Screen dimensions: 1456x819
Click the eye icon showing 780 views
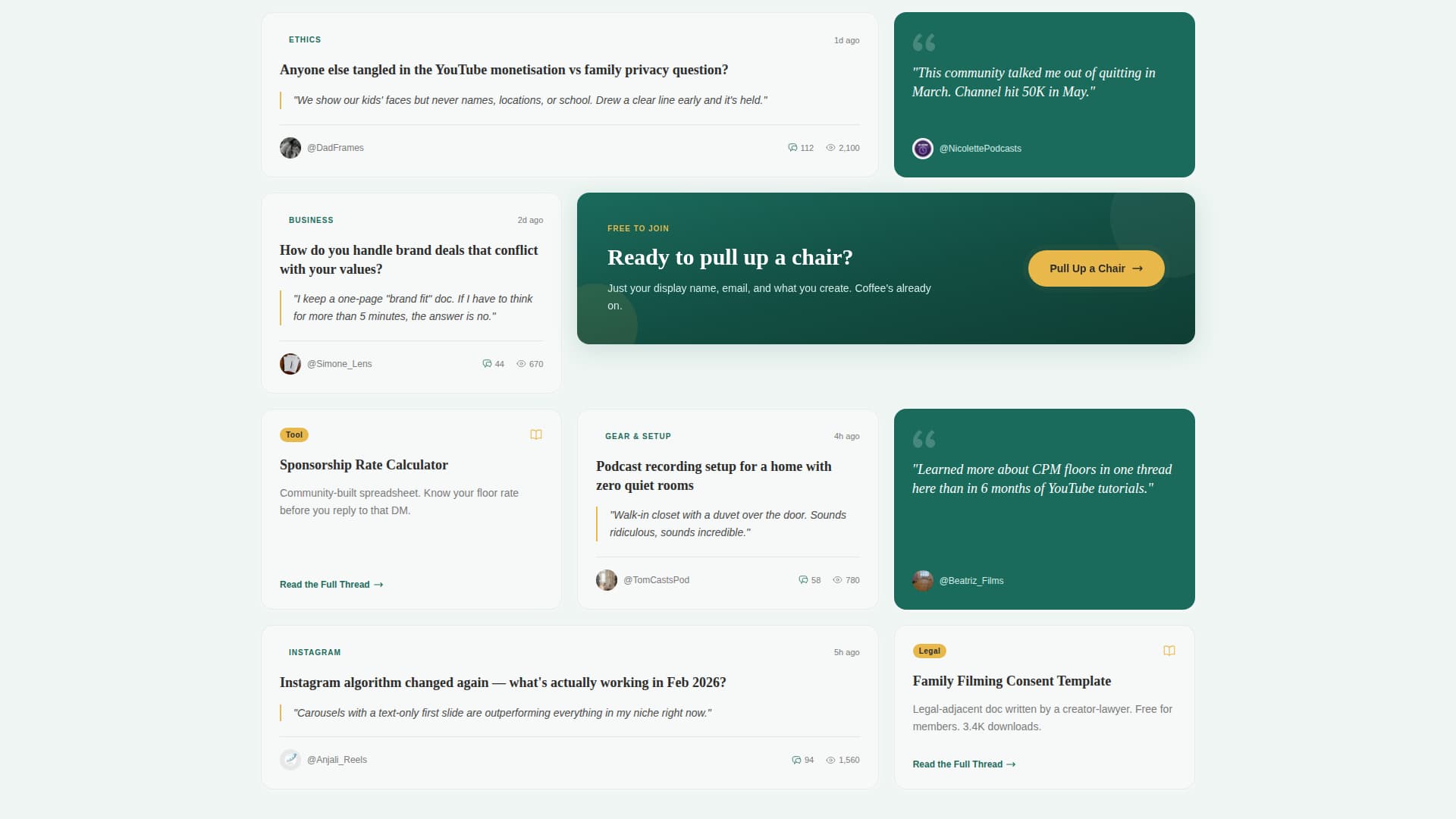836,579
